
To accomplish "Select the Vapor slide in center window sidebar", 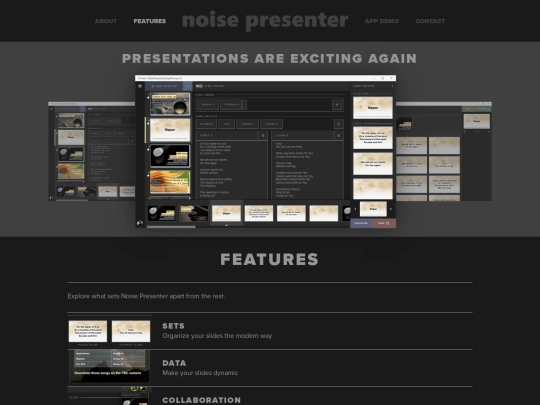I will coord(170,130).
